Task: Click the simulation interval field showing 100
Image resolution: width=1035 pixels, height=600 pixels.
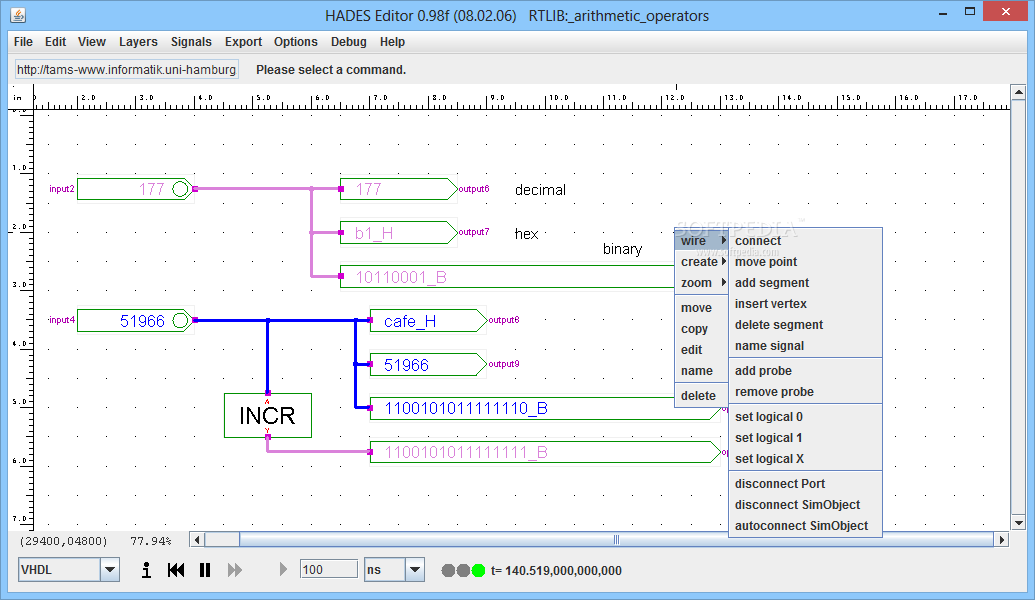Action: (328, 570)
